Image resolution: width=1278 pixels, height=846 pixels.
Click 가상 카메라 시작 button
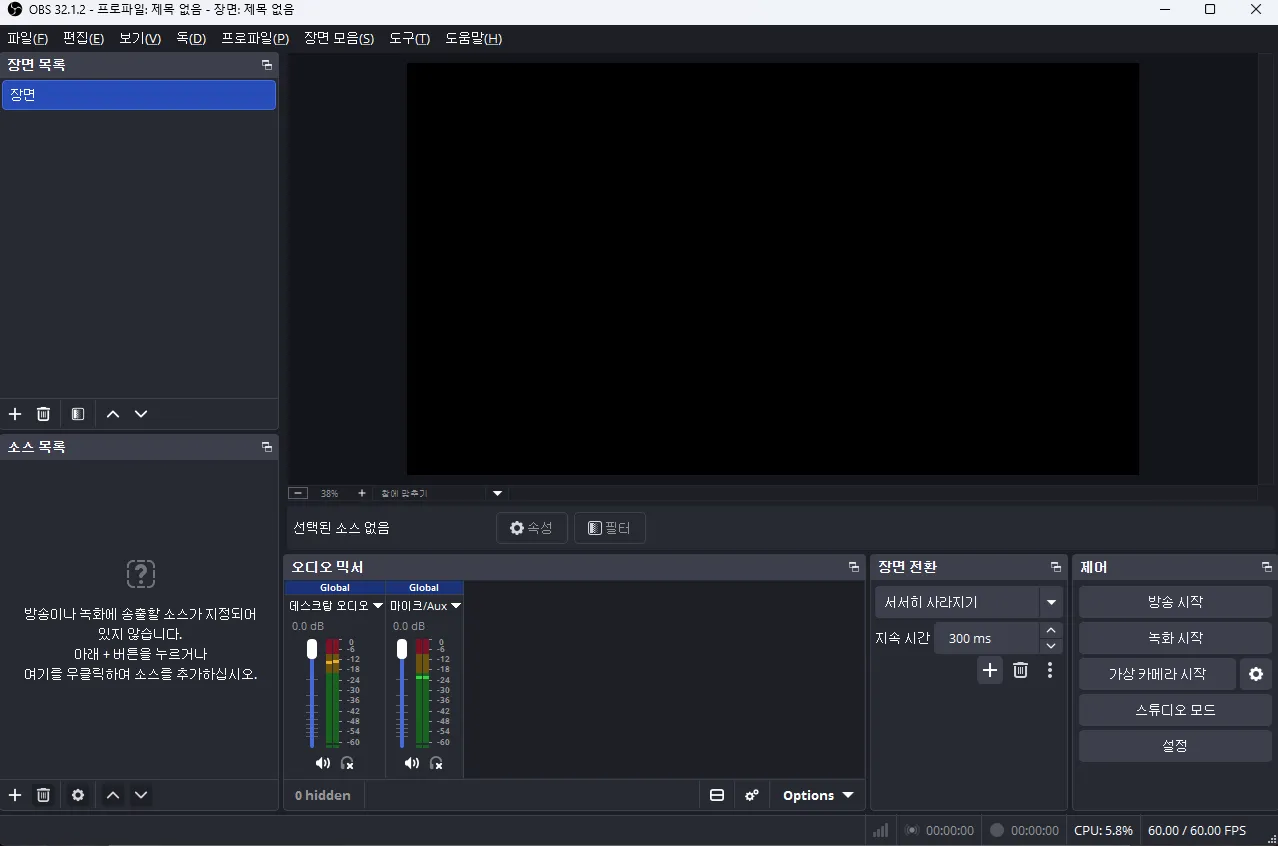coord(1157,674)
